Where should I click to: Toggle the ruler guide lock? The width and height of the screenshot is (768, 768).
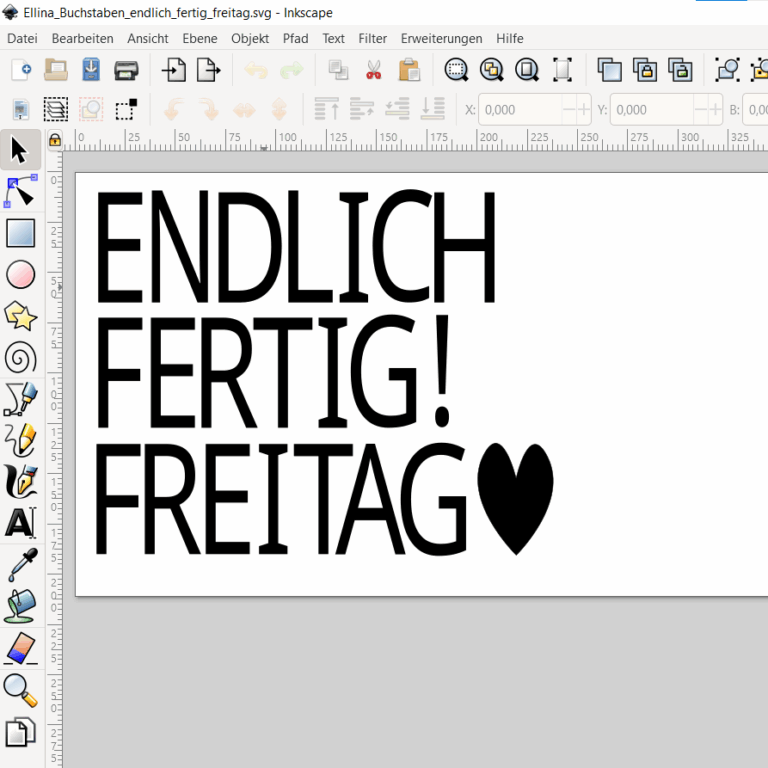click(55, 141)
